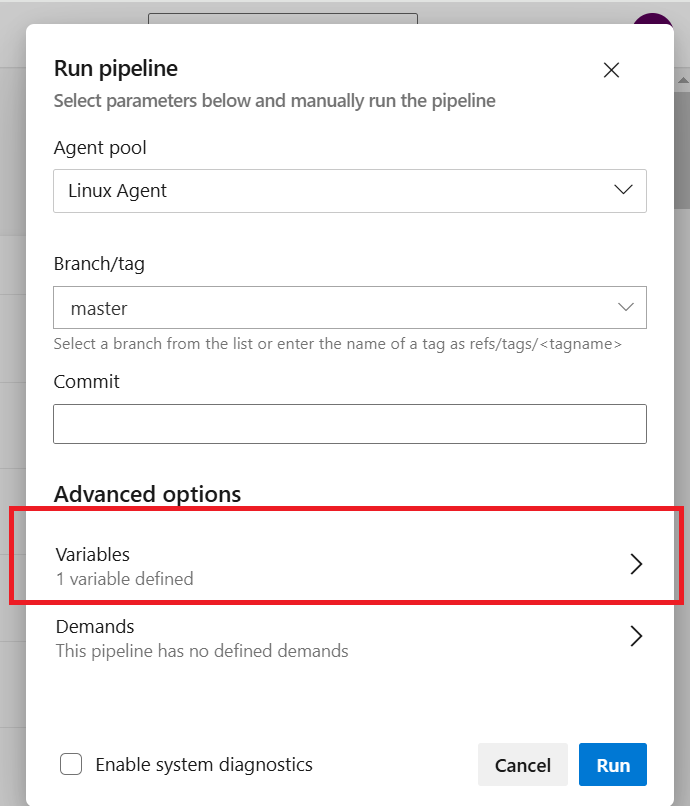Viewport: 690px width, 806px height.
Task: Click the Agent pool dropdown chevron
Action: (x=623, y=190)
